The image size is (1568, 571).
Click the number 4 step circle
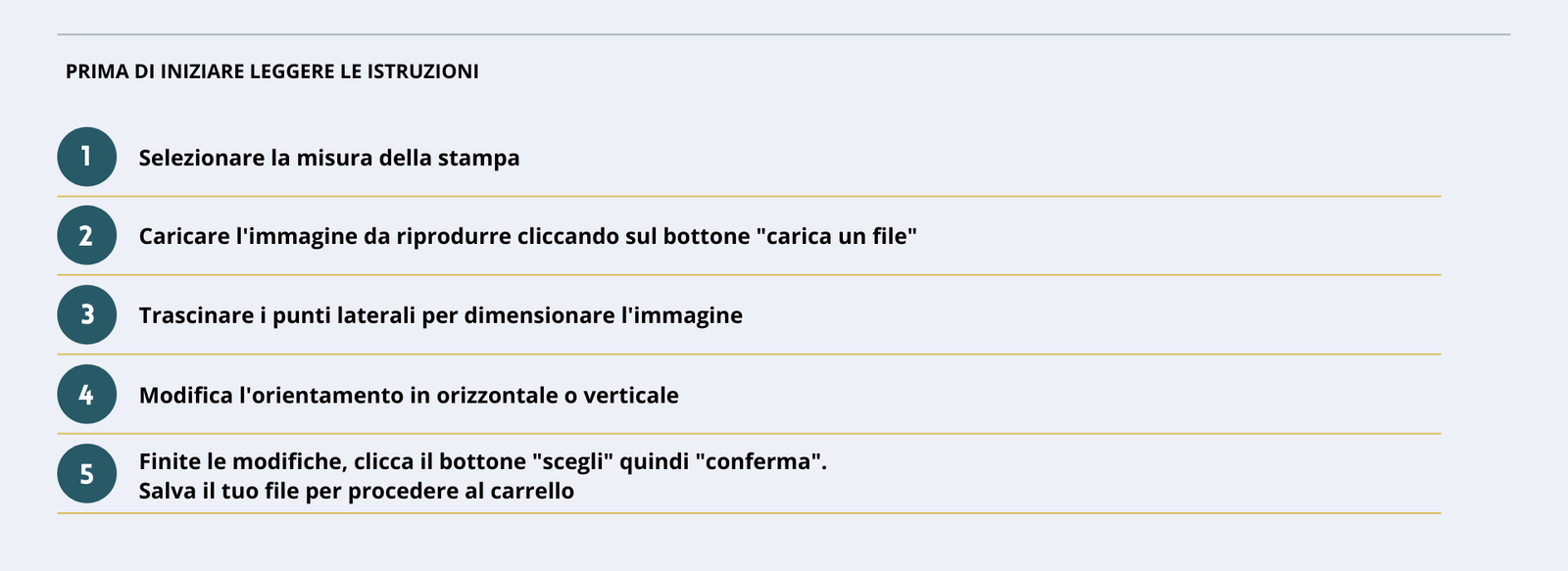86,394
